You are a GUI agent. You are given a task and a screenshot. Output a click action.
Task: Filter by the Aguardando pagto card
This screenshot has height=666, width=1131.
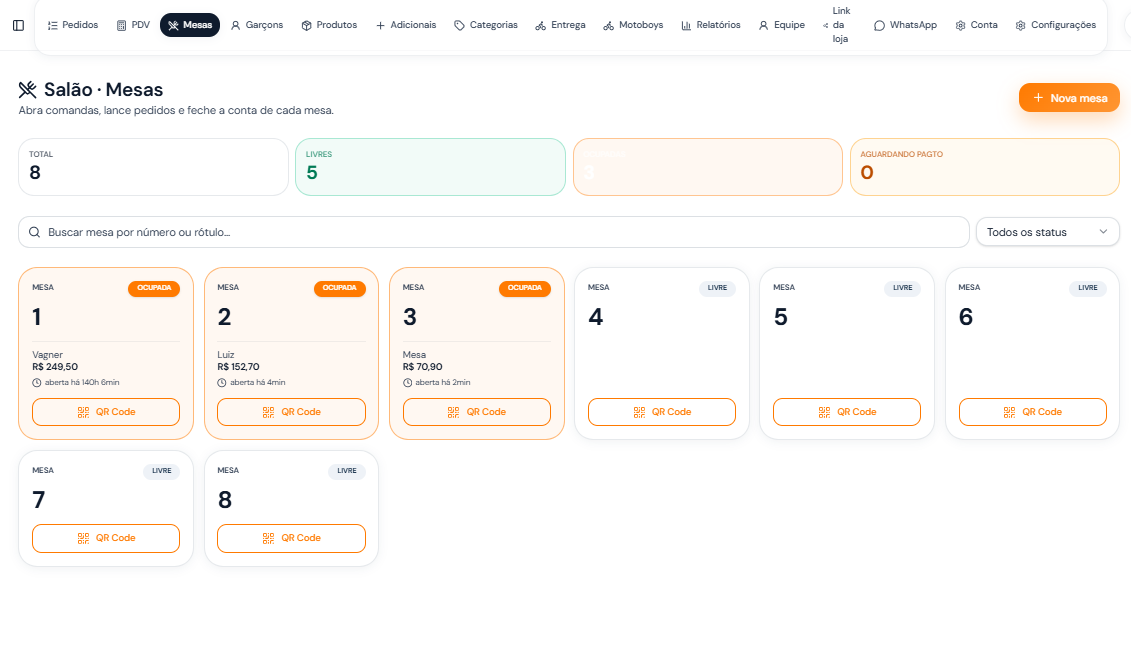tap(985, 167)
